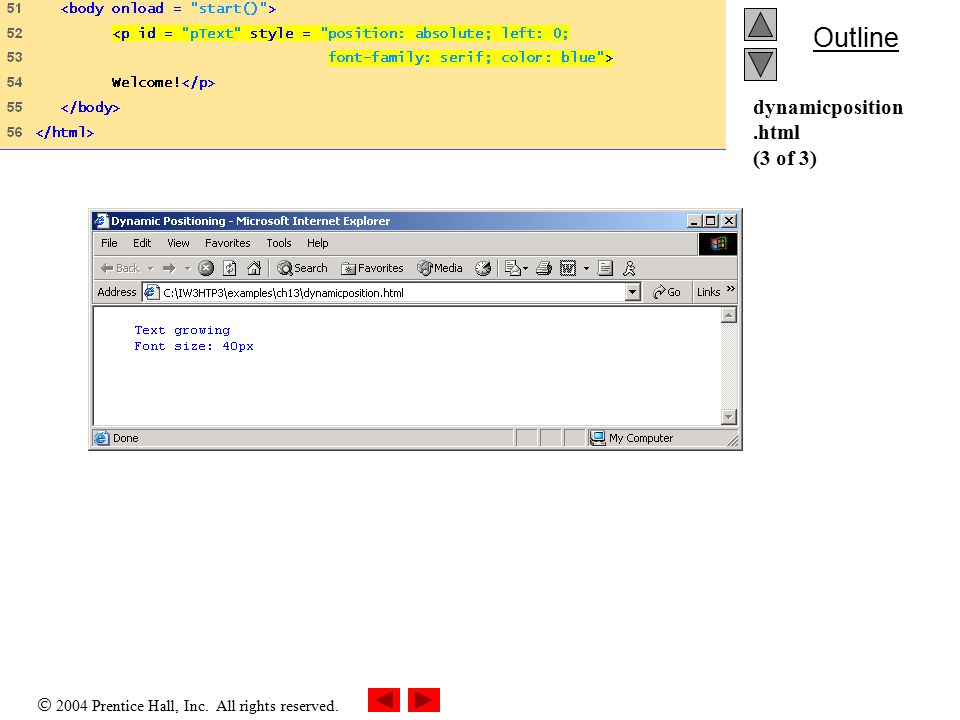
Task: Click scrollbar down arrow in browser
Action: pyautogui.click(x=729, y=417)
